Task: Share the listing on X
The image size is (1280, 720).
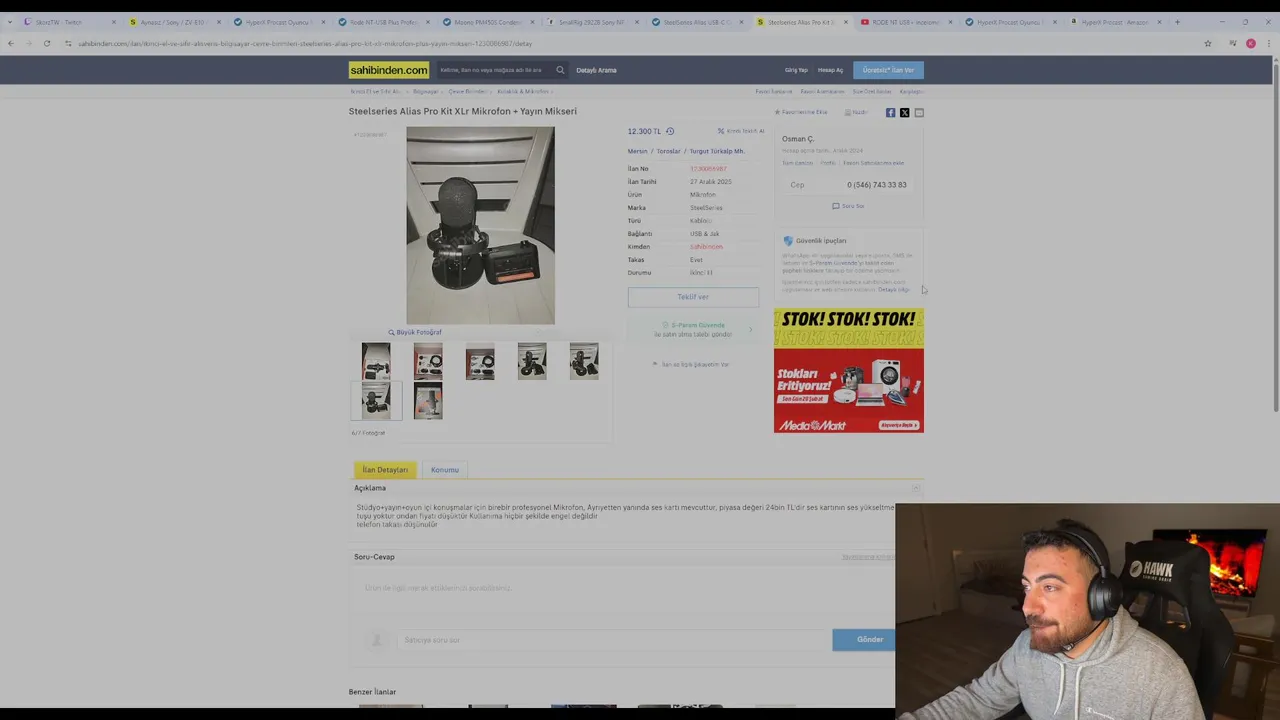Action: pos(905,113)
